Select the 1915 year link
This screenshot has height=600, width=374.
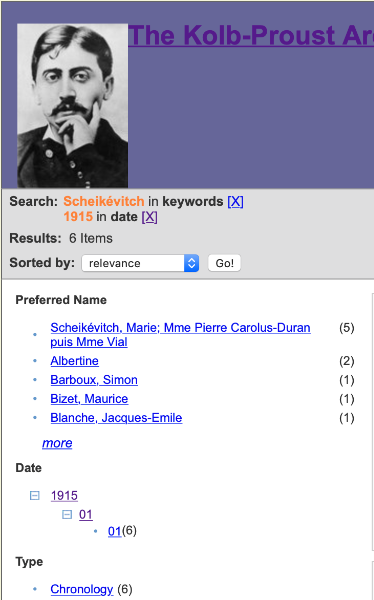coord(64,496)
